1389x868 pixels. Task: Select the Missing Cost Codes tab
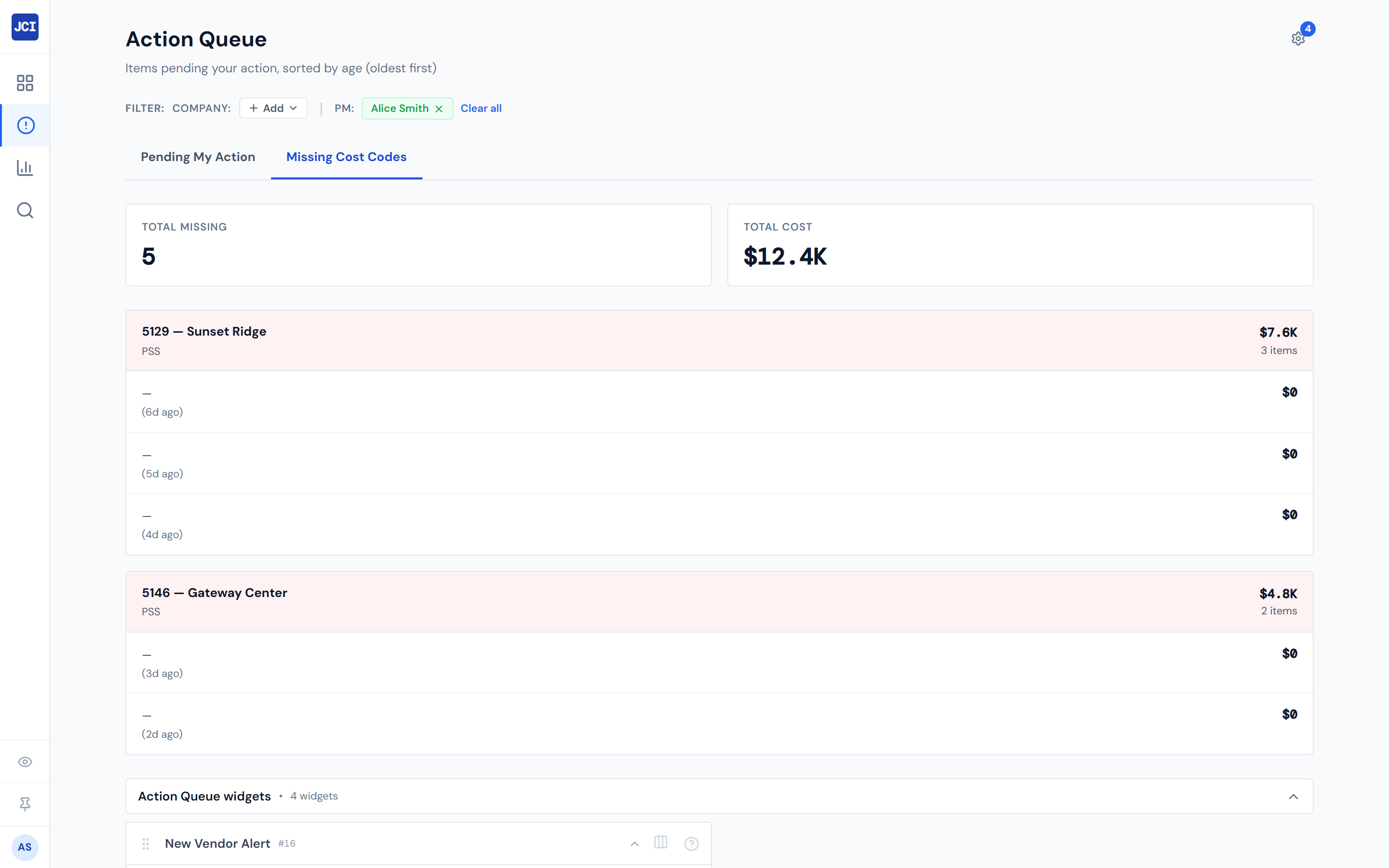pyautogui.click(x=346, y=157)
